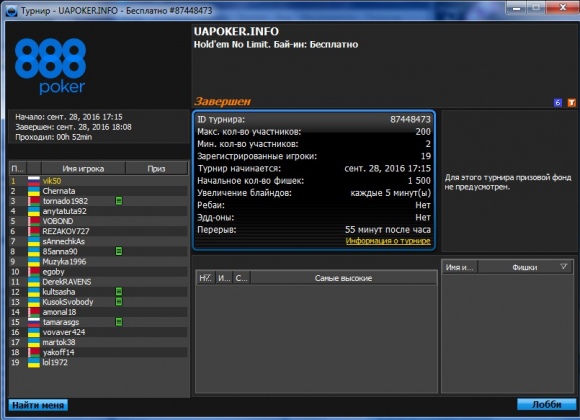Select player Chernata in the list
The height and width of the screenshot is (420, 580).
[x=98, y=191]
